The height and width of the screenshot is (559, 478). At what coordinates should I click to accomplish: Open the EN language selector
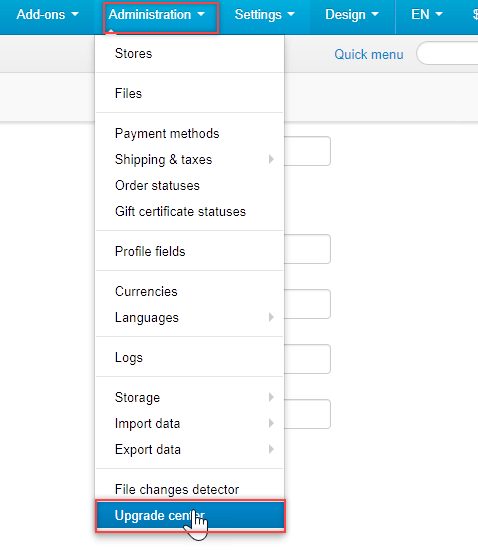coord(427,15)
